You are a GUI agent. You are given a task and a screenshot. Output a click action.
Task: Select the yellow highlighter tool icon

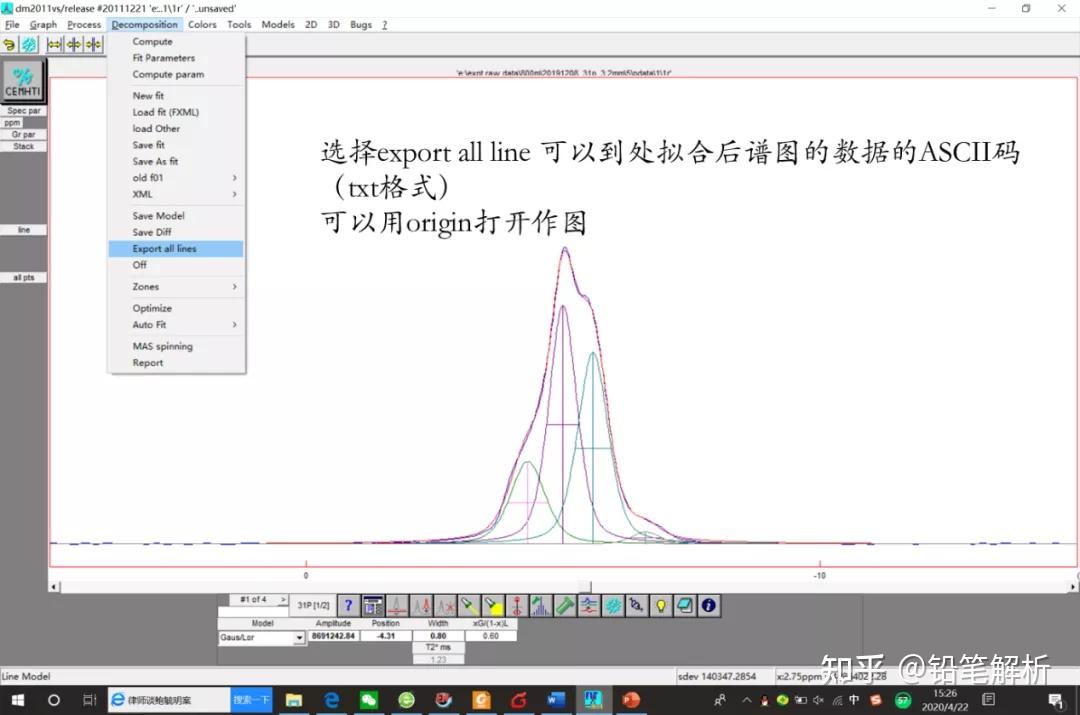coord(493,605)
